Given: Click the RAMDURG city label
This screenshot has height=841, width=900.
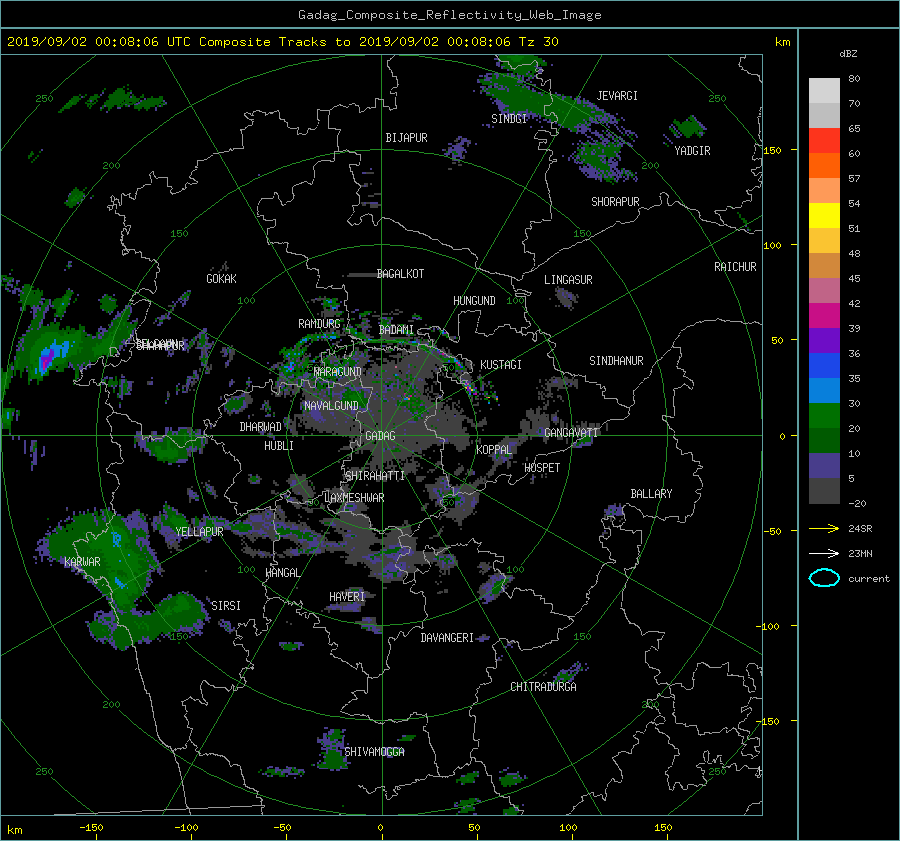Looking at the screenshot, I should (319, 324).
